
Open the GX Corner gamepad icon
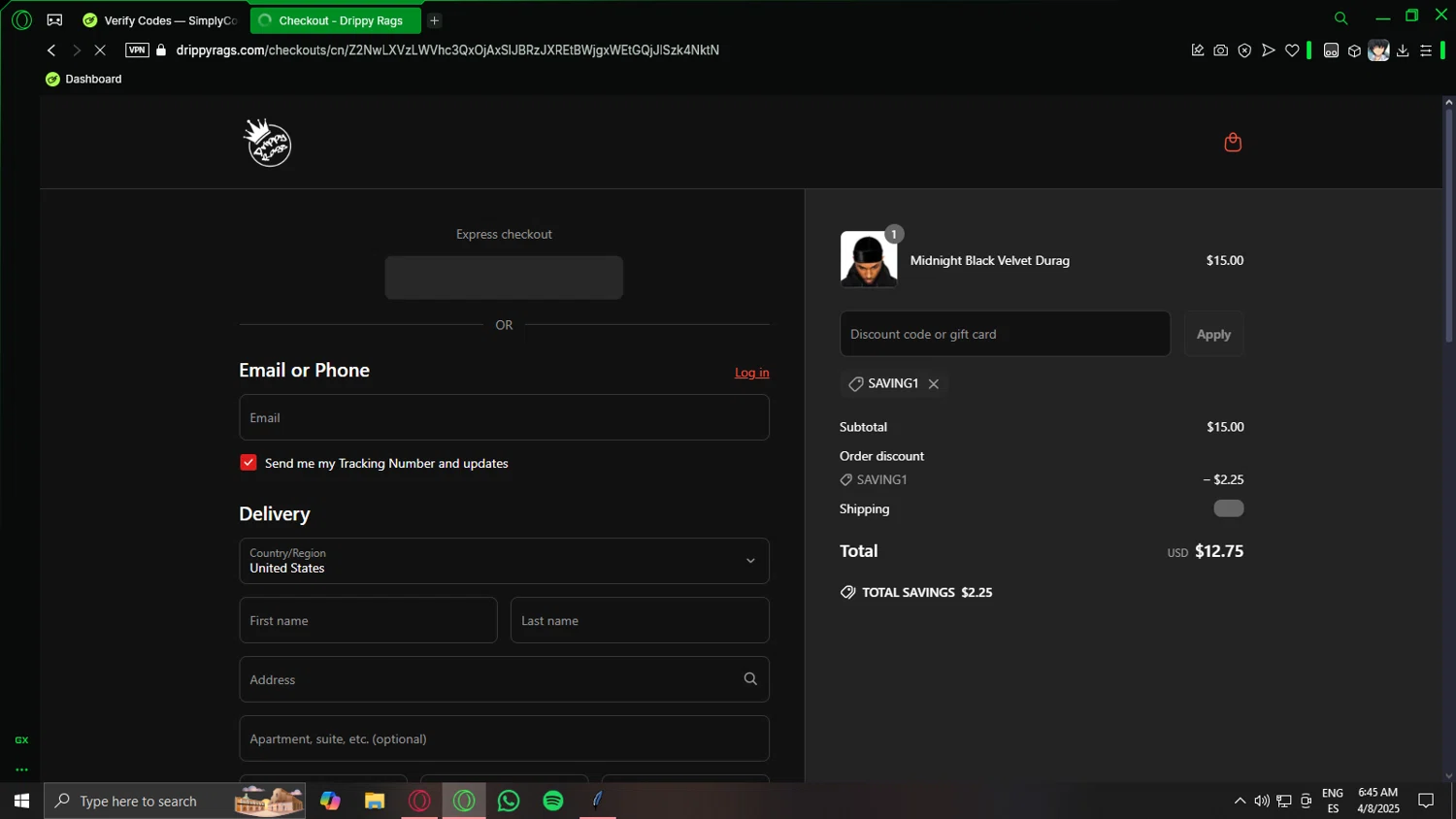[x=54, y=19]
